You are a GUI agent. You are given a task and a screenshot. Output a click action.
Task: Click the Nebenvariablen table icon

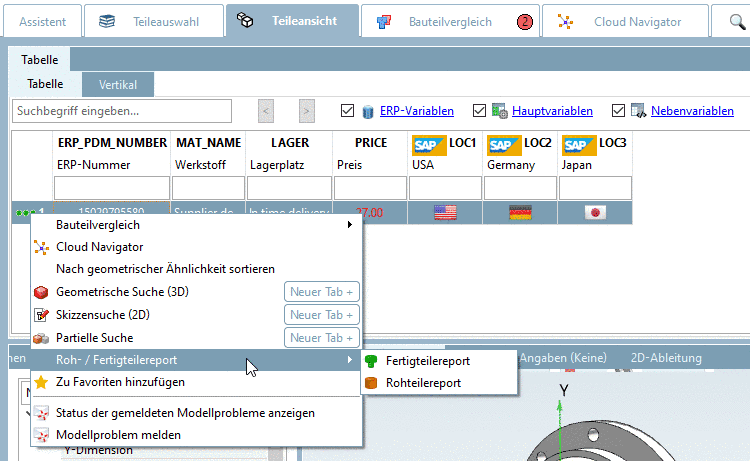[x=638, y=111]
